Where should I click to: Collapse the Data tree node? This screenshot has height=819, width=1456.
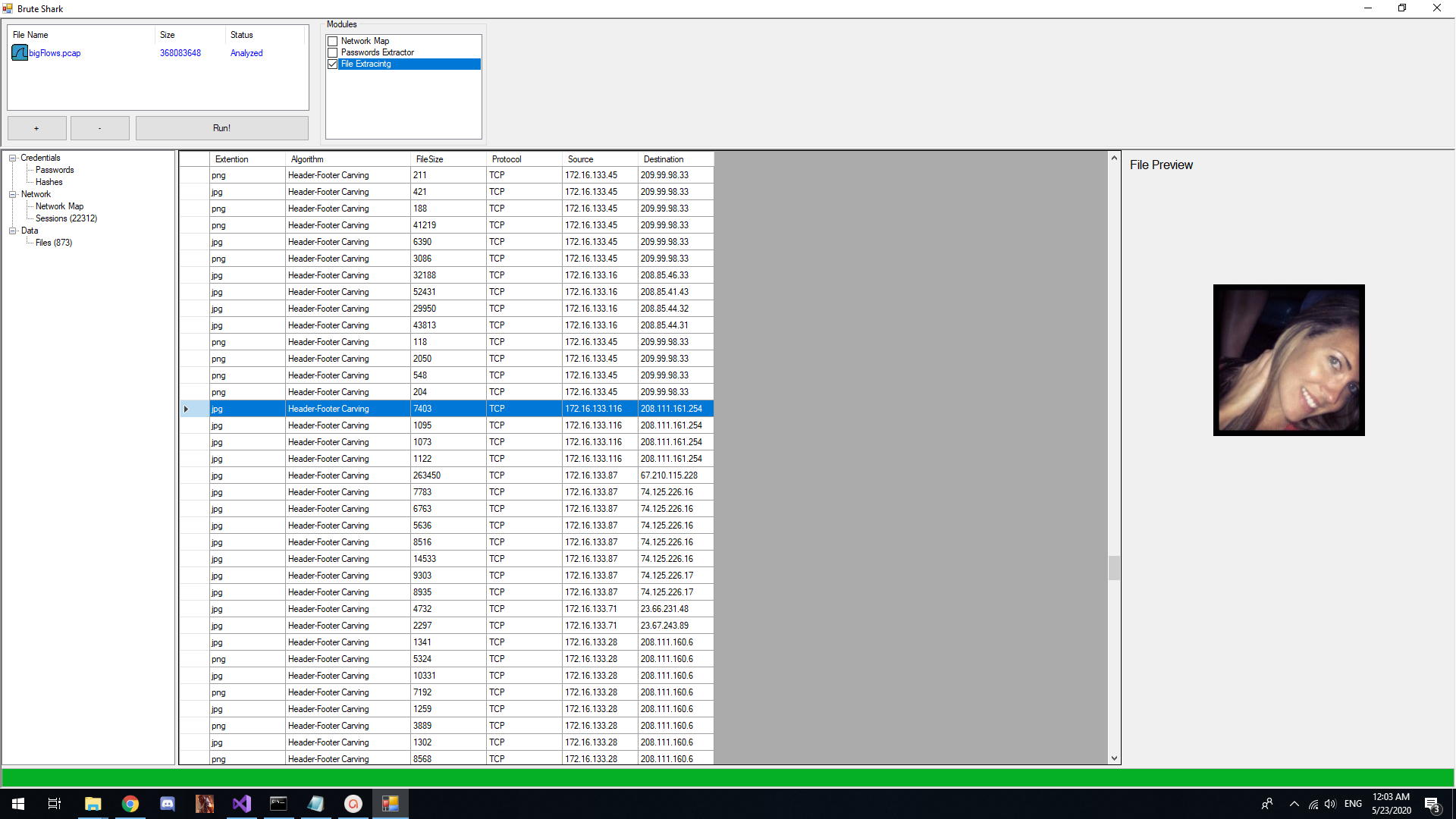point(13,231)
